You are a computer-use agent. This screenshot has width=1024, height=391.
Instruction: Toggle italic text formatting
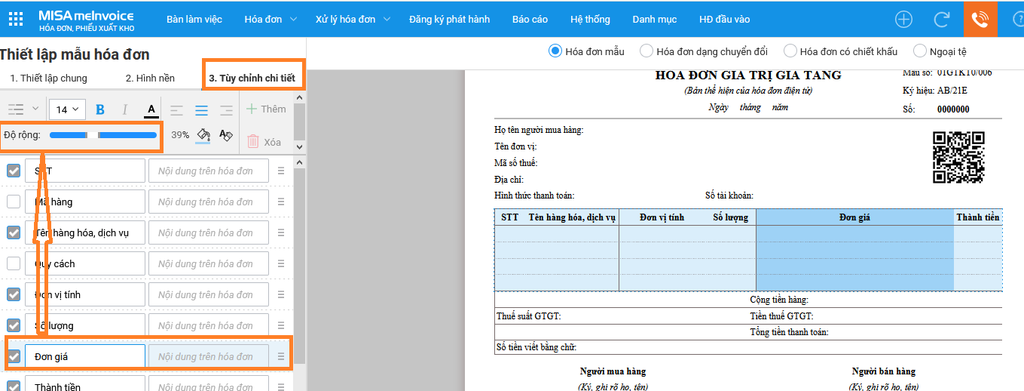coord(125,109)
